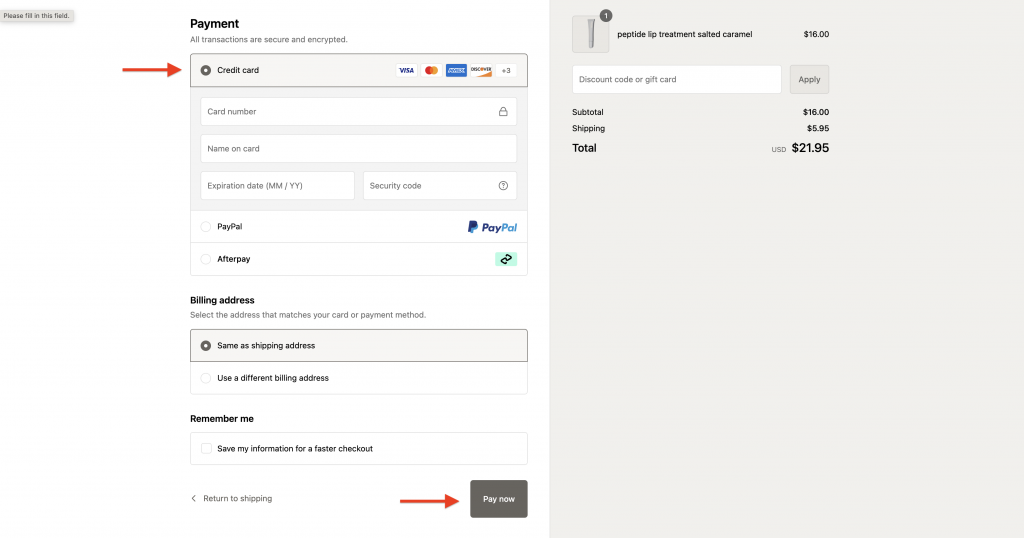Screen dimensions: 1024x538
Task: Select Same as shipping address option
Action: point(206,346)
